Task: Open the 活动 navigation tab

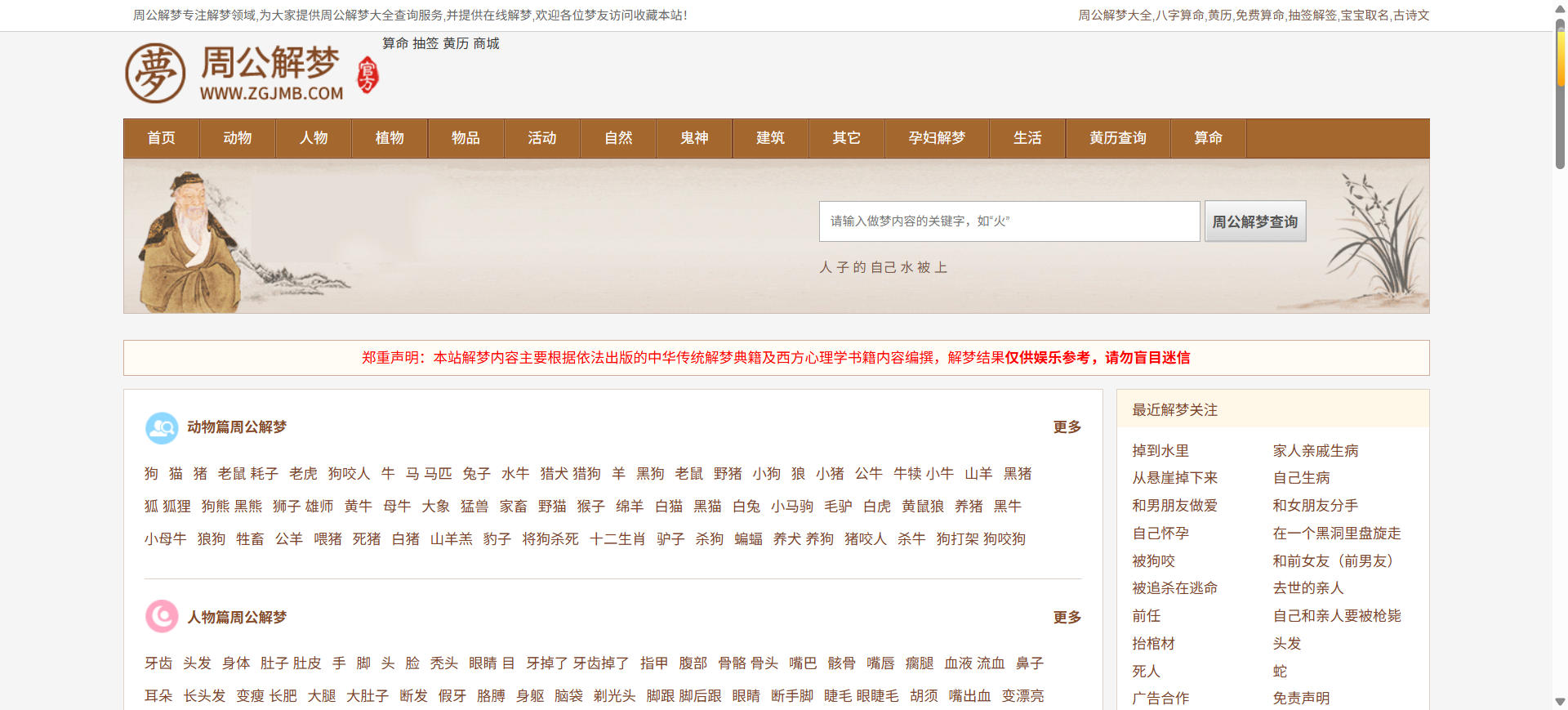Action: [542, 138]
